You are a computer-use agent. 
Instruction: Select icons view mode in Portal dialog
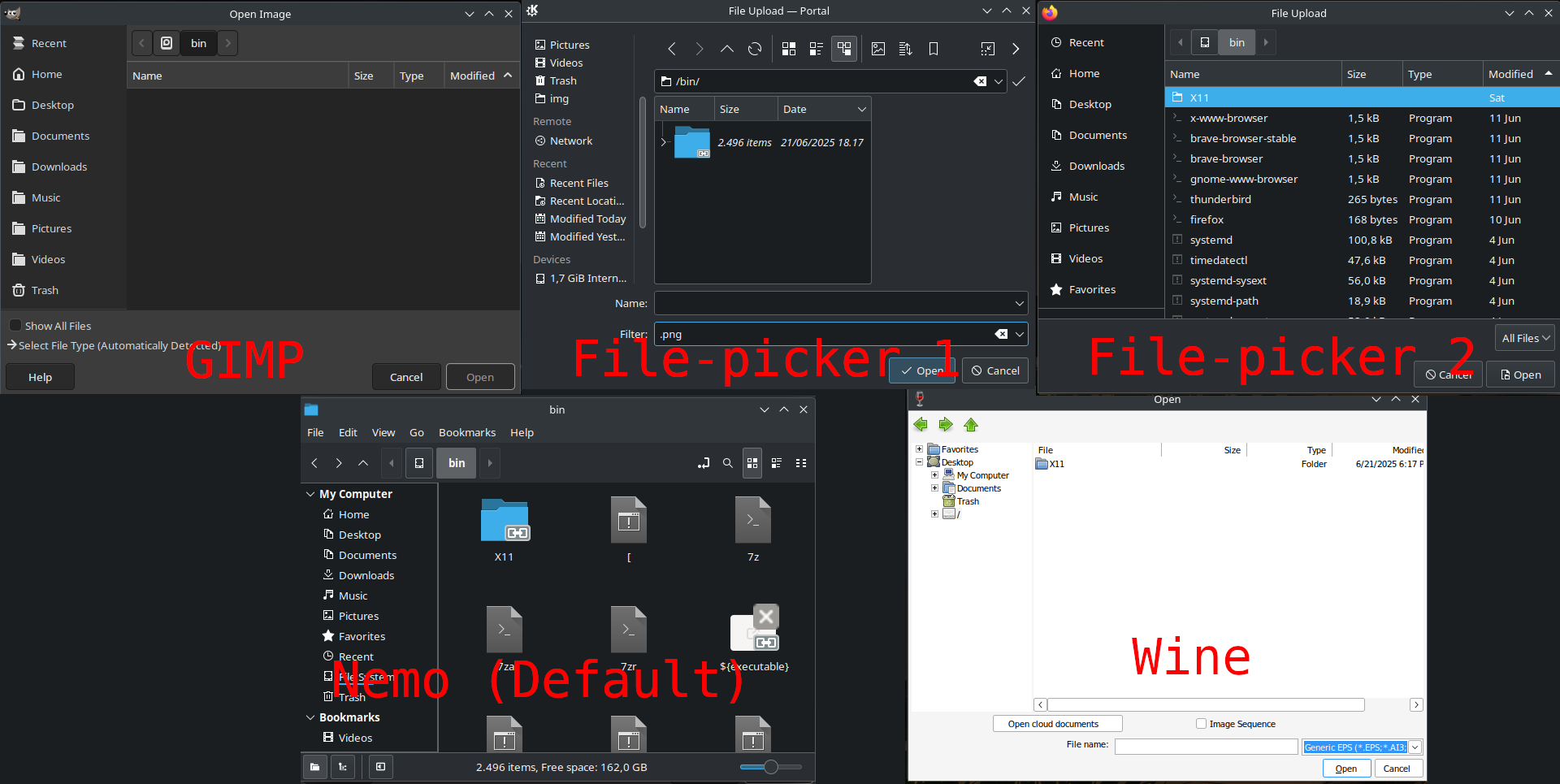[789, 49]
